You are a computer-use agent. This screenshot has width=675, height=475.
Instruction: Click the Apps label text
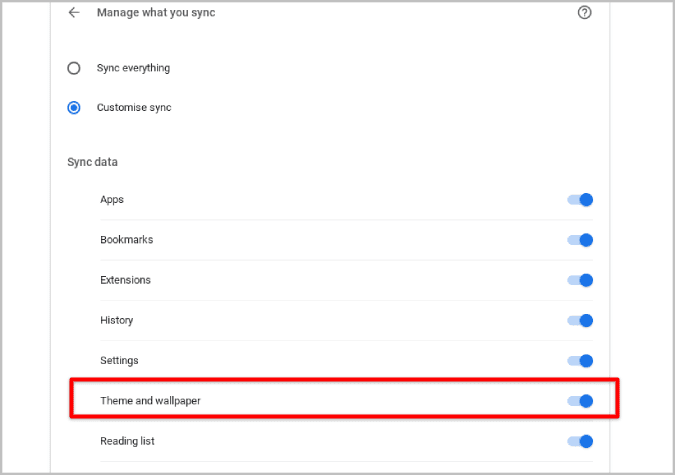[x=112, y=200]
